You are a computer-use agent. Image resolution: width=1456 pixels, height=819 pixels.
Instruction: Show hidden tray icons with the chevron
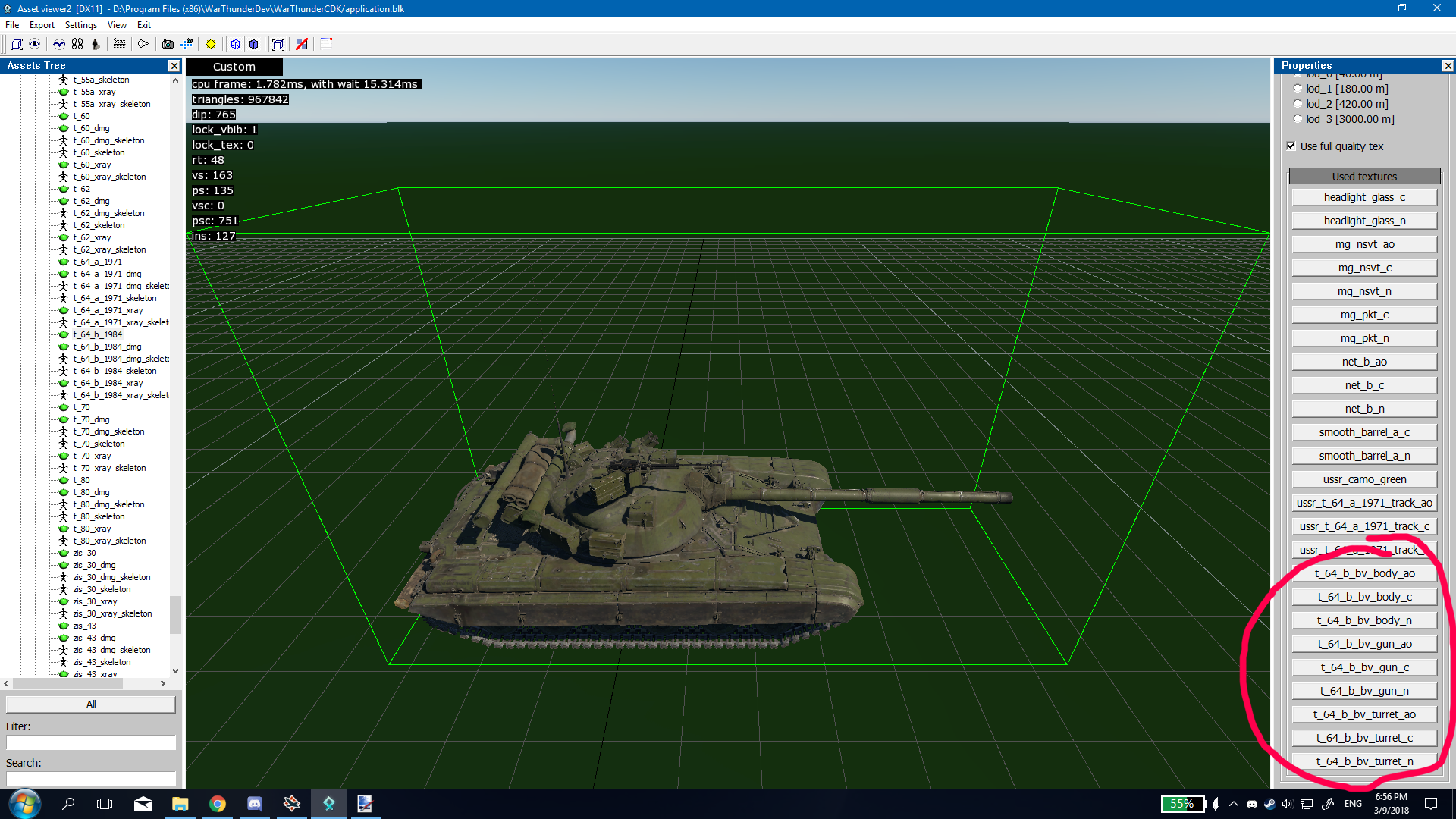tap(1234, 804)
